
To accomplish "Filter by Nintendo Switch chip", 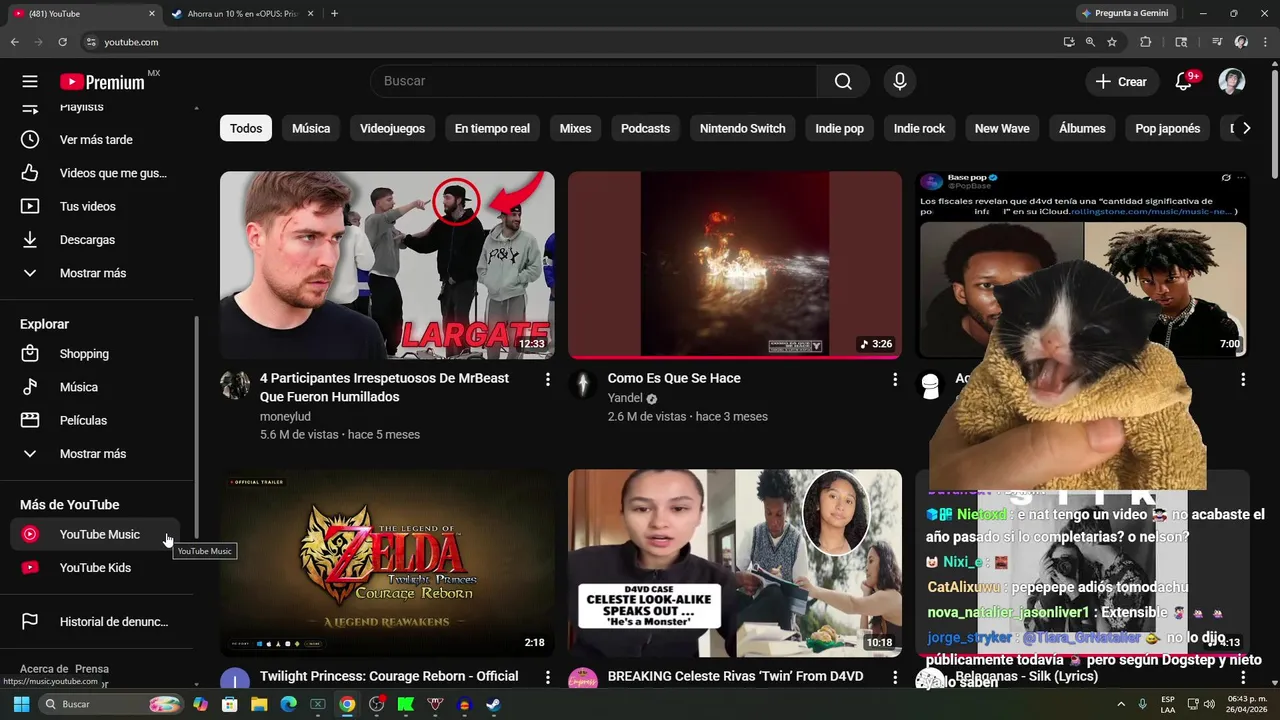I will (742, 128).
